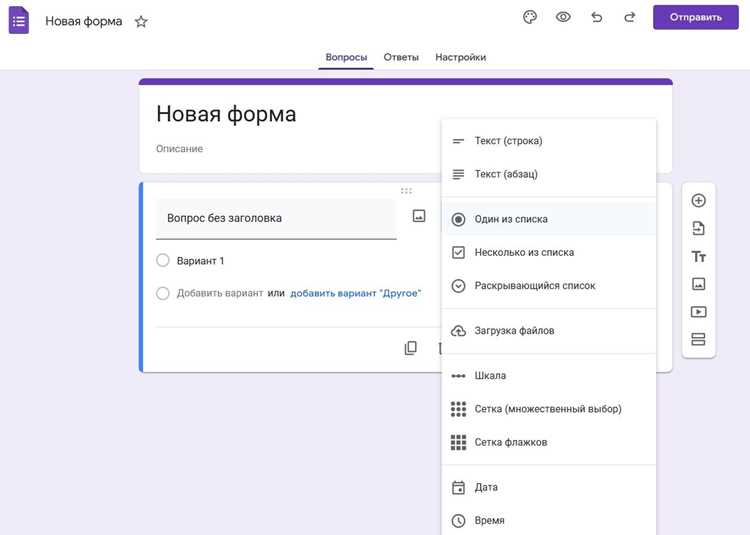Duplicate the question with copy icon
This screenshot has width=750, height=535.
[x=410, y=348]
